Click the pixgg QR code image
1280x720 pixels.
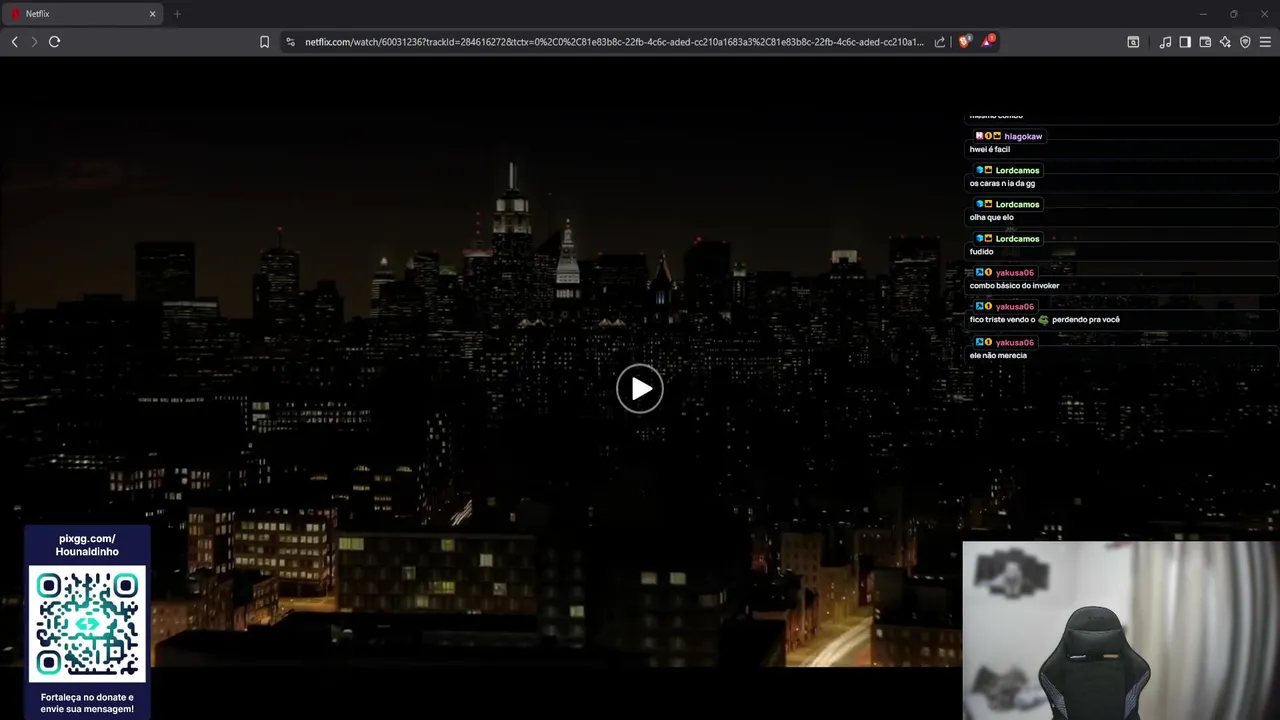click(87, 624)
